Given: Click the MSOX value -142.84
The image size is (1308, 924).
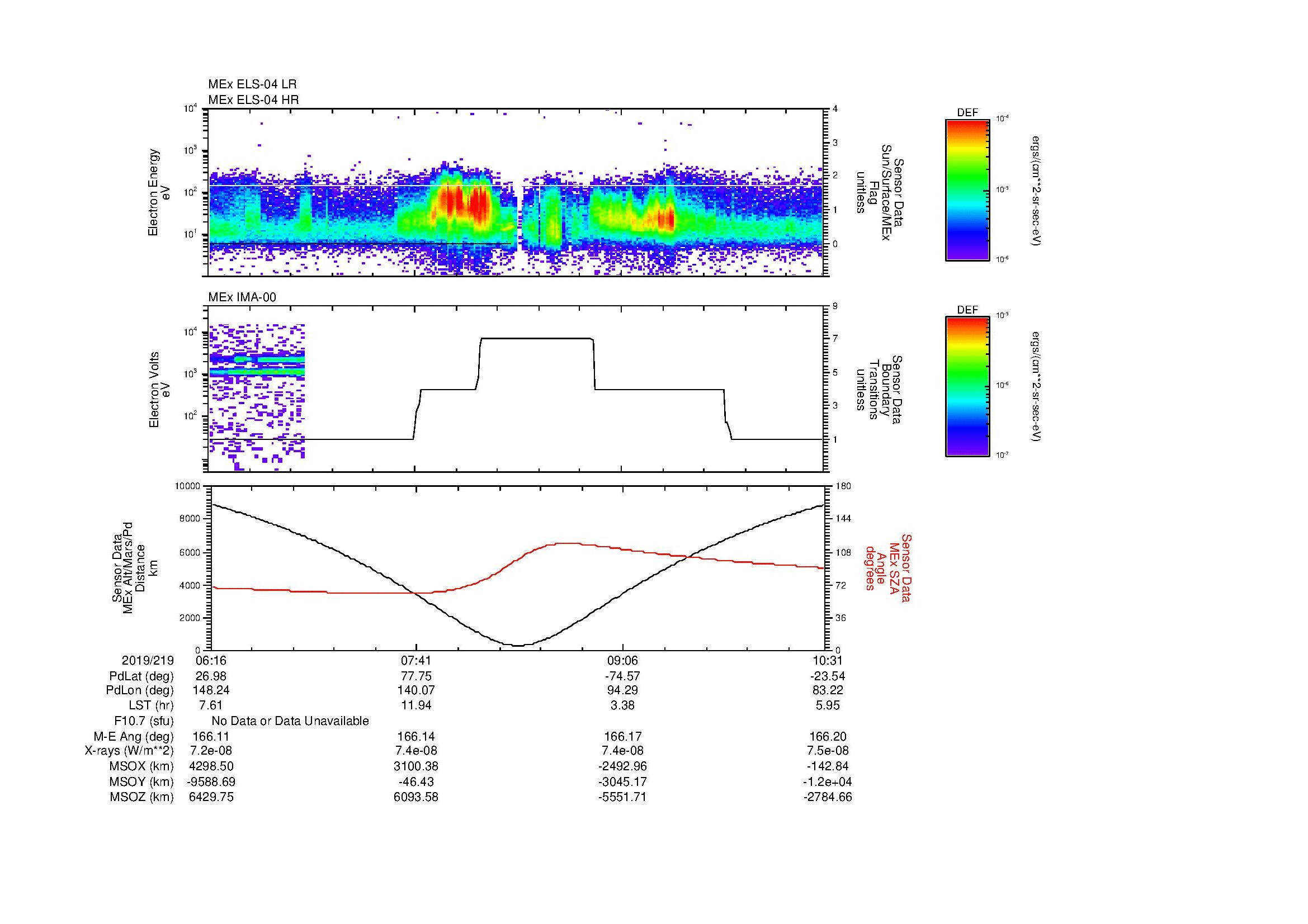Looking at the screenshot, I should (x=827, y=766).
